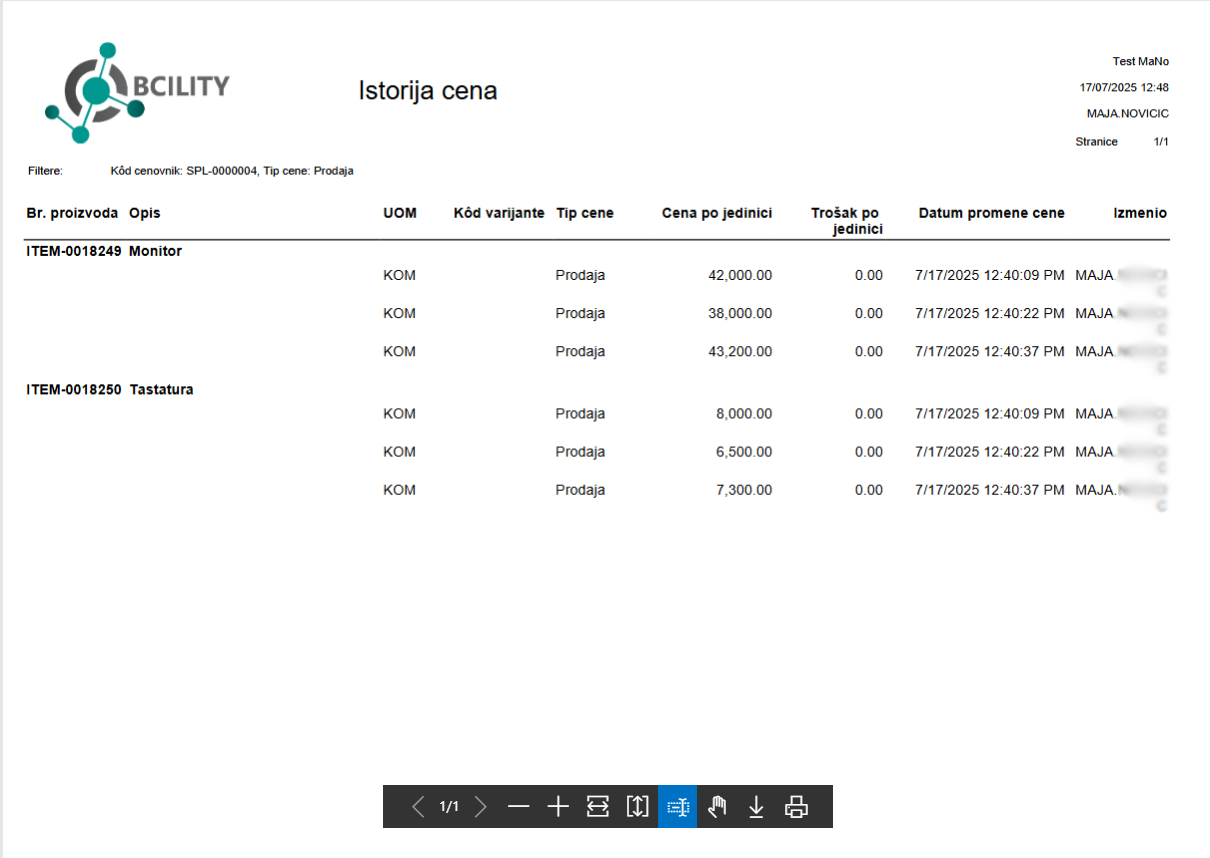This screenshot has width=1210, height=858.
Task: Click the 1/1 page number indicator
Action: click(449, 807)
